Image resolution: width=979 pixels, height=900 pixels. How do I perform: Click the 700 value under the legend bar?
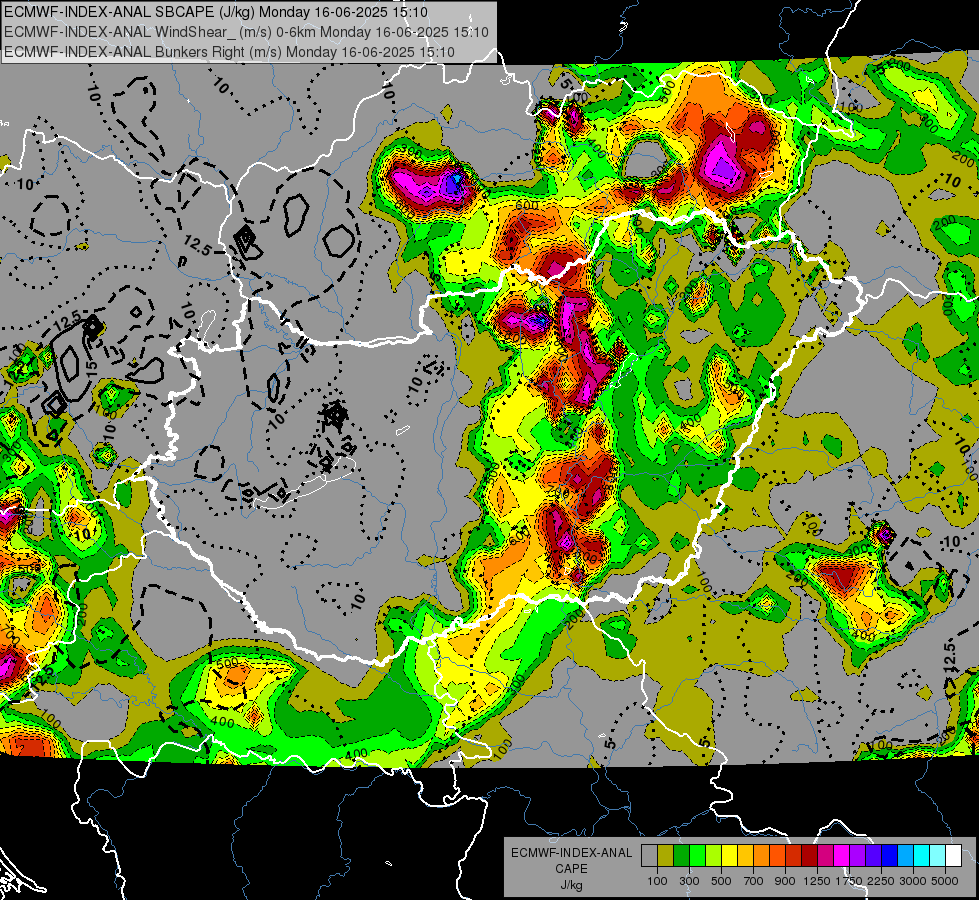(754, 881)
